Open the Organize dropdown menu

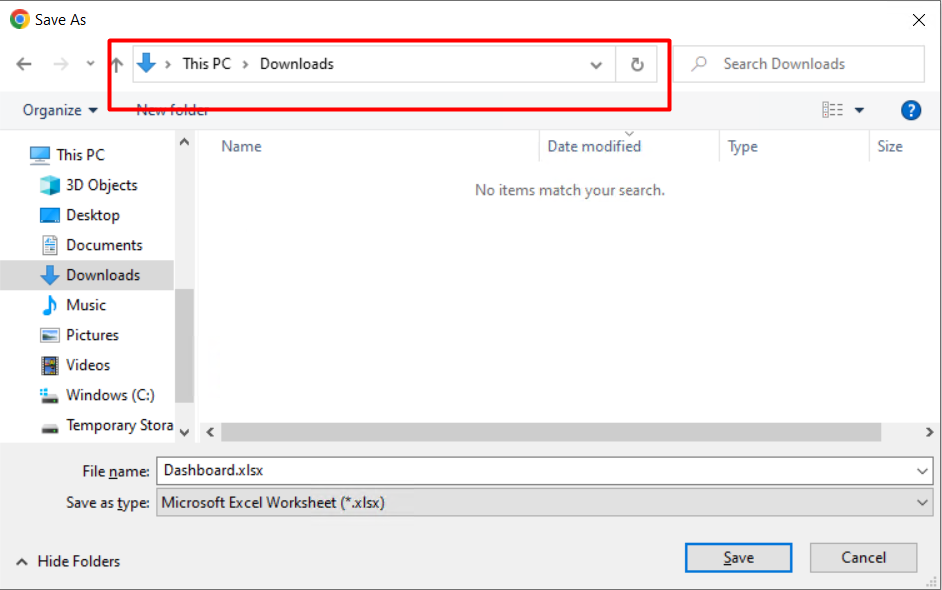point(61,110)
